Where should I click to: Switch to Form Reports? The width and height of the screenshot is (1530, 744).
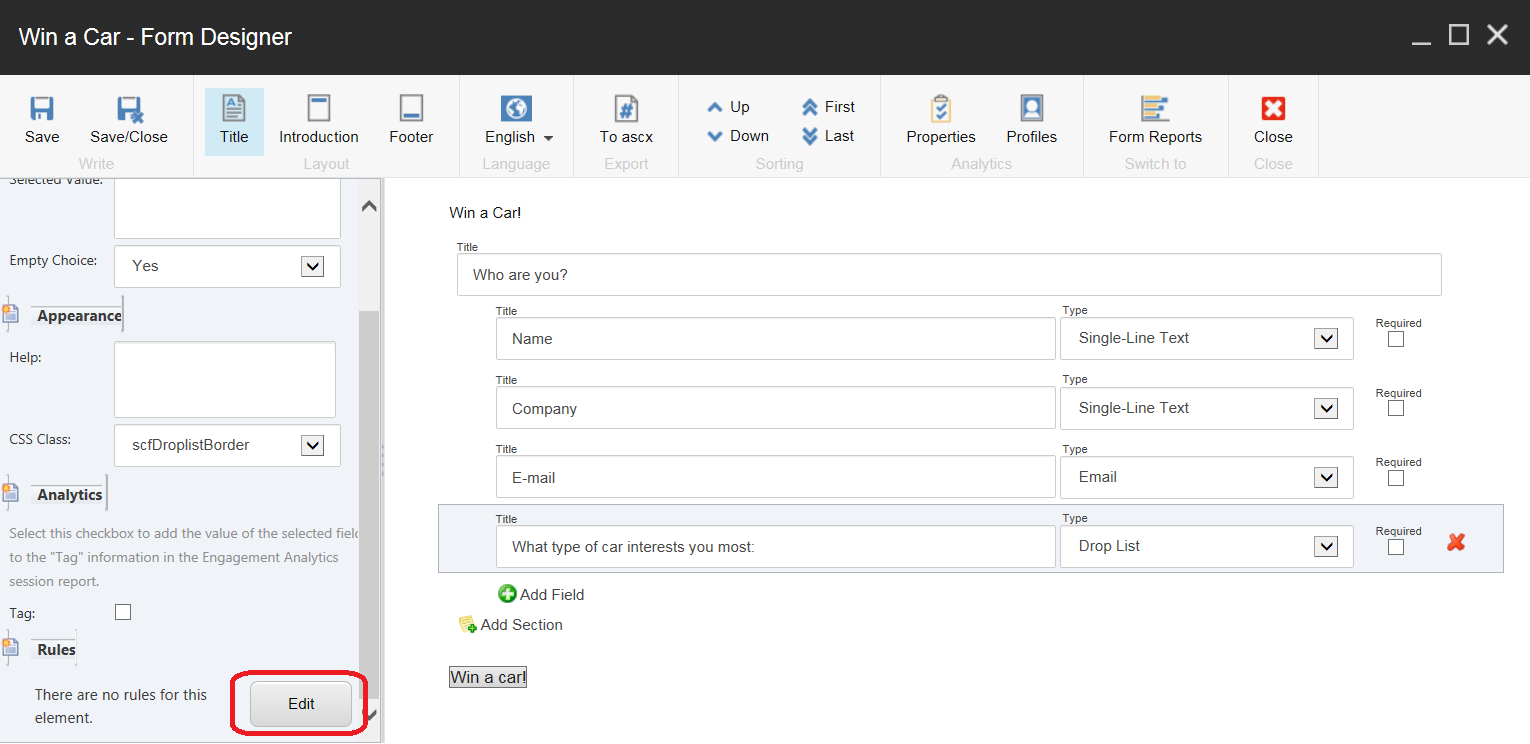click(1155, 110)
